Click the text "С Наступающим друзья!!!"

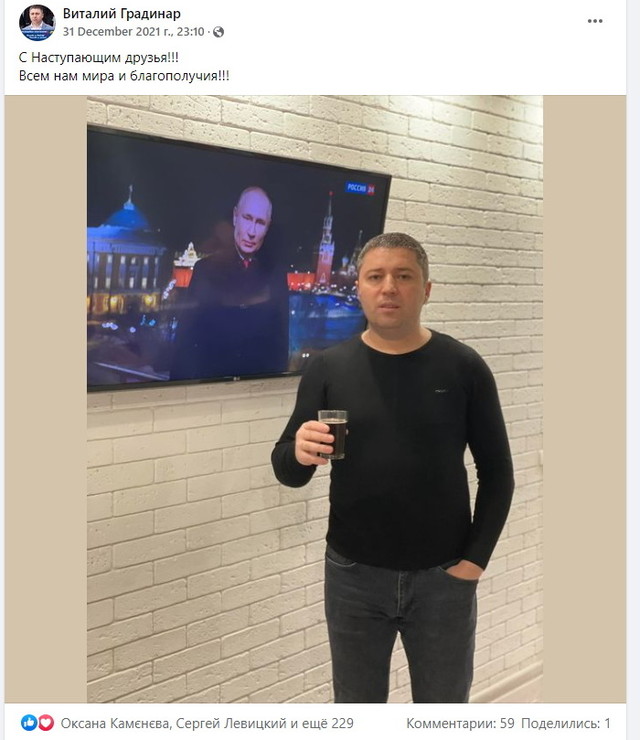pos(99,58)
